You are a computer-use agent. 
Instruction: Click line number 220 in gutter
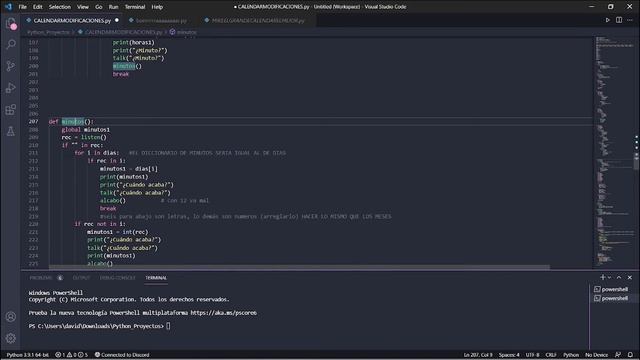(x=33, y=224)
